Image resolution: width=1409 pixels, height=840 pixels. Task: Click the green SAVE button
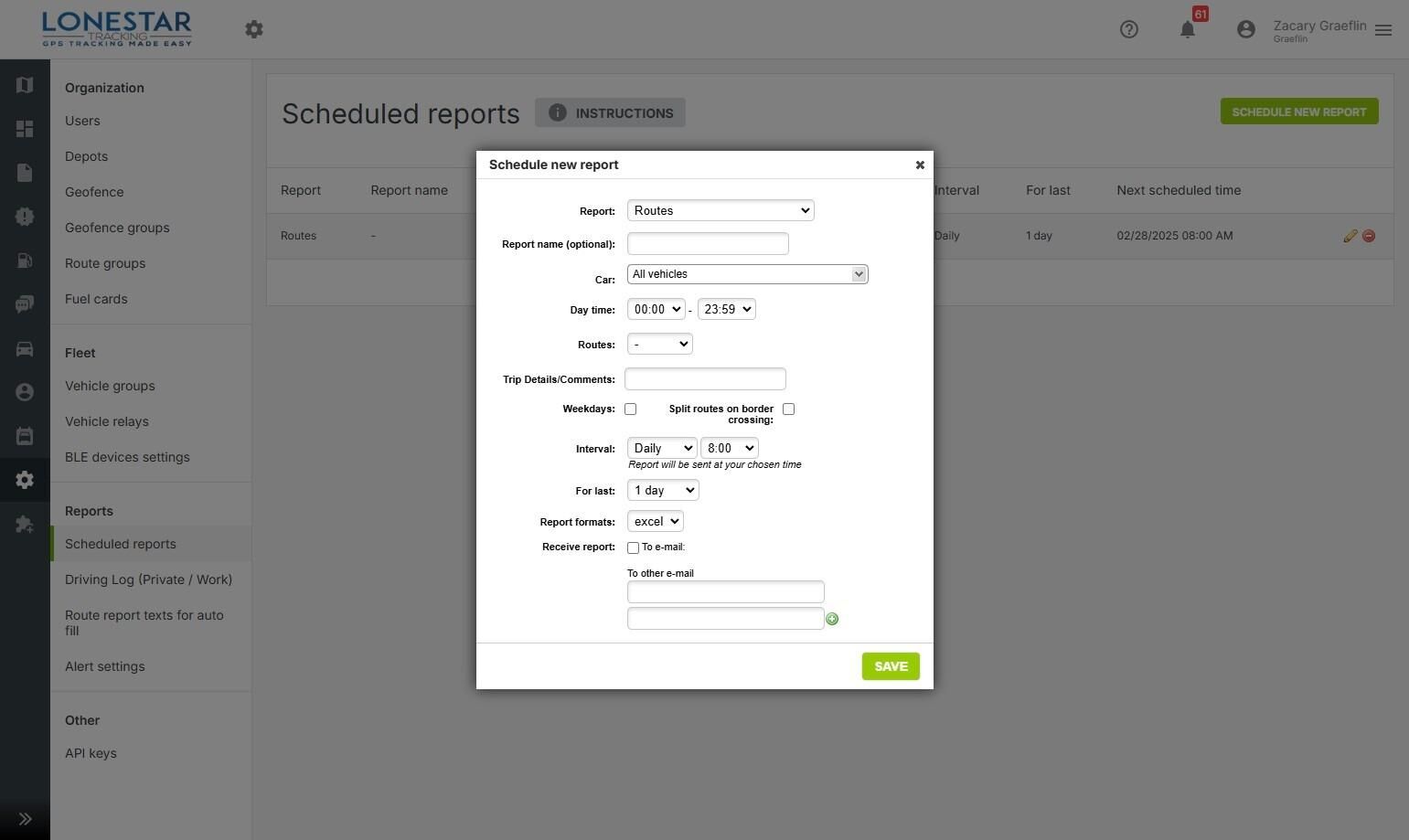[x=891, y=666]
